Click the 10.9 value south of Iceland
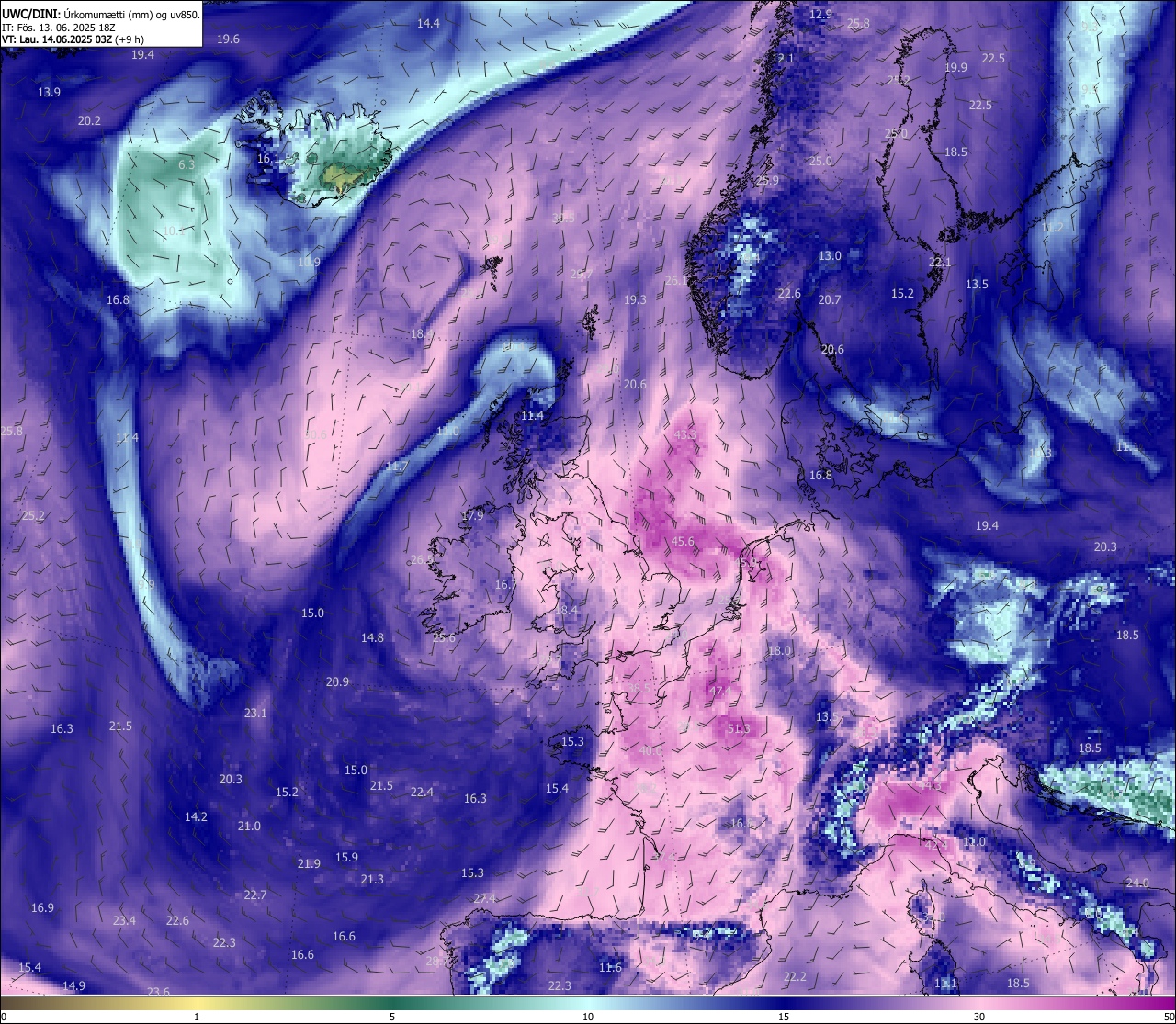 click(x=309, y=262)
